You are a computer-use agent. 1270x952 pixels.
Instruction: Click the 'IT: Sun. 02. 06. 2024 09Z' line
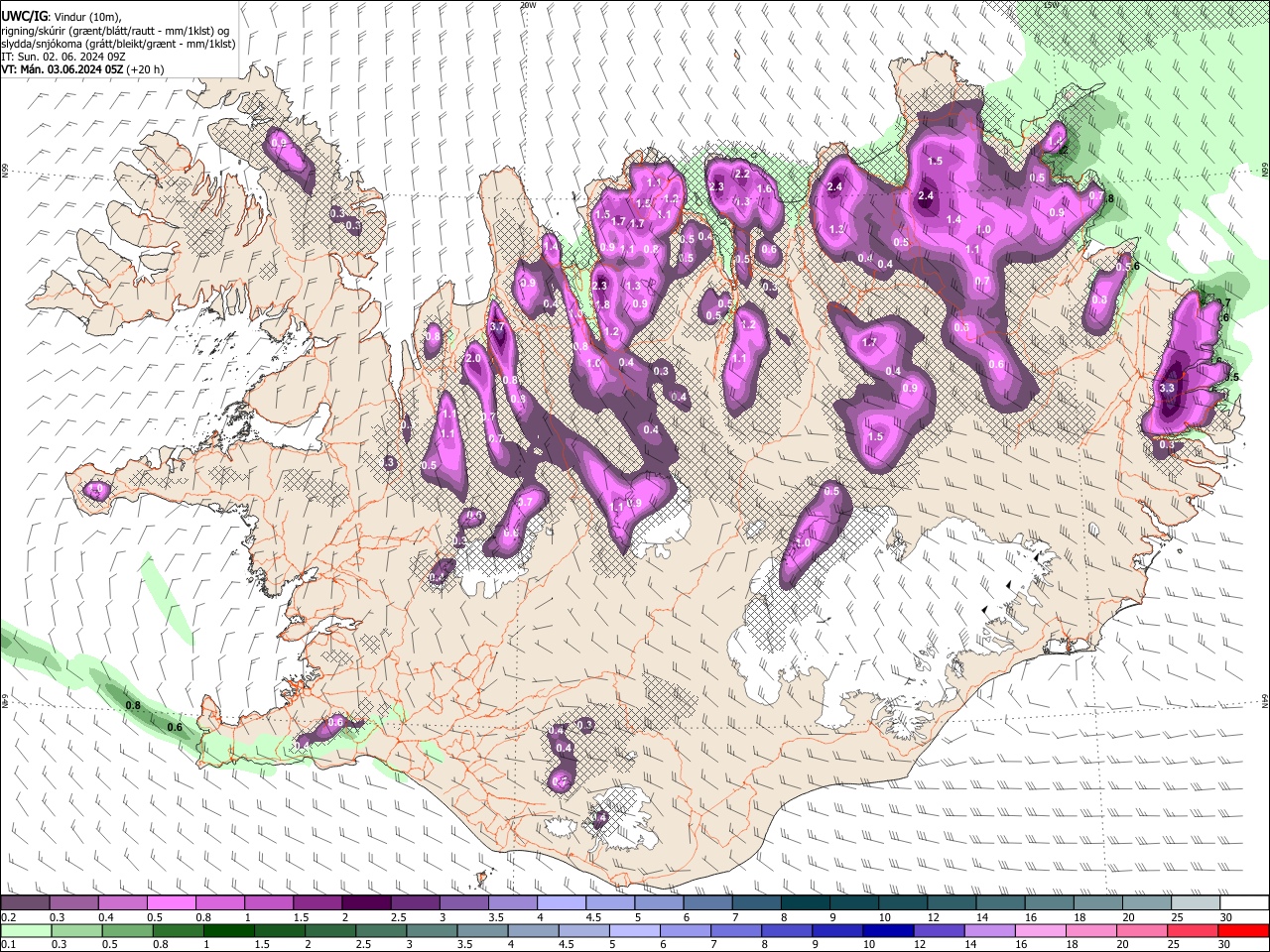[63, 57]
